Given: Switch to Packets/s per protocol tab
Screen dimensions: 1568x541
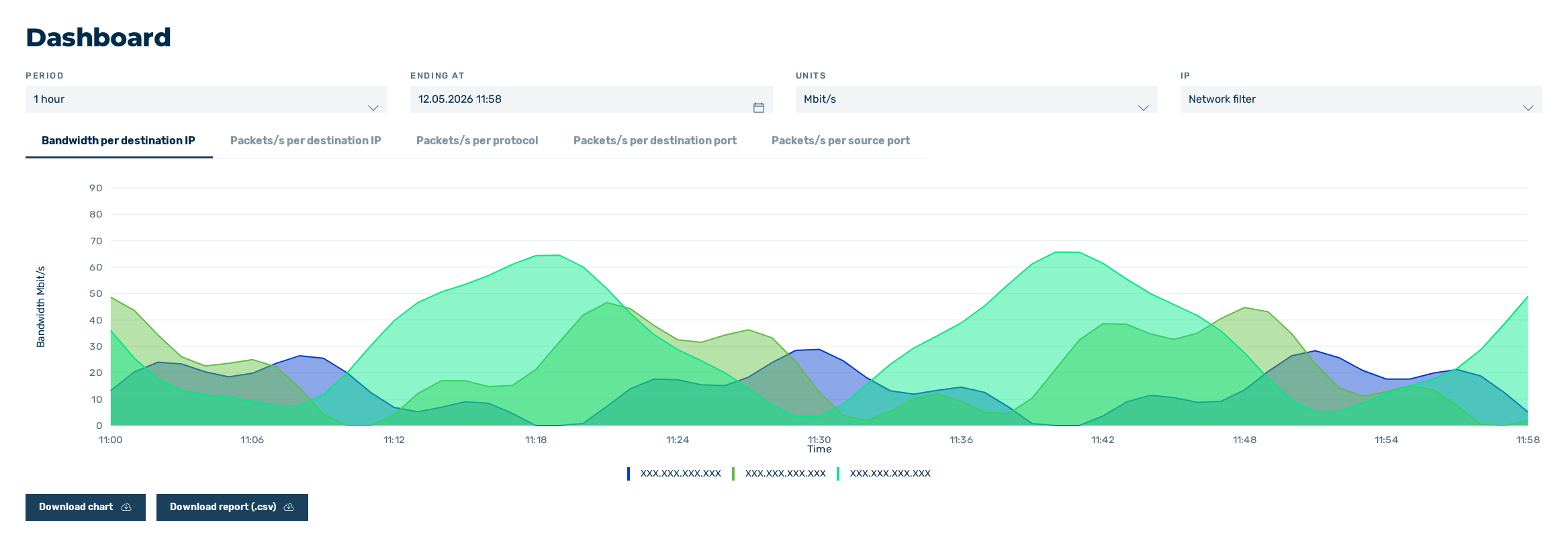Looking at the screenshot, I should [477, 141].
